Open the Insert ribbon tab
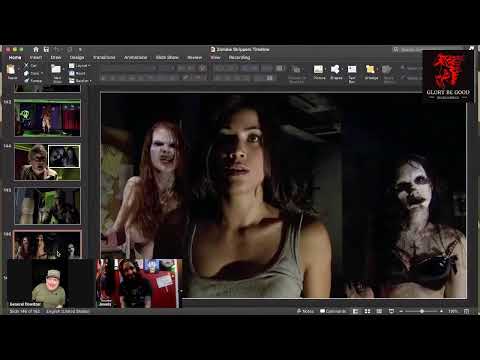The height and width of the screenshot is (360, 480). [x=36, y=58]
